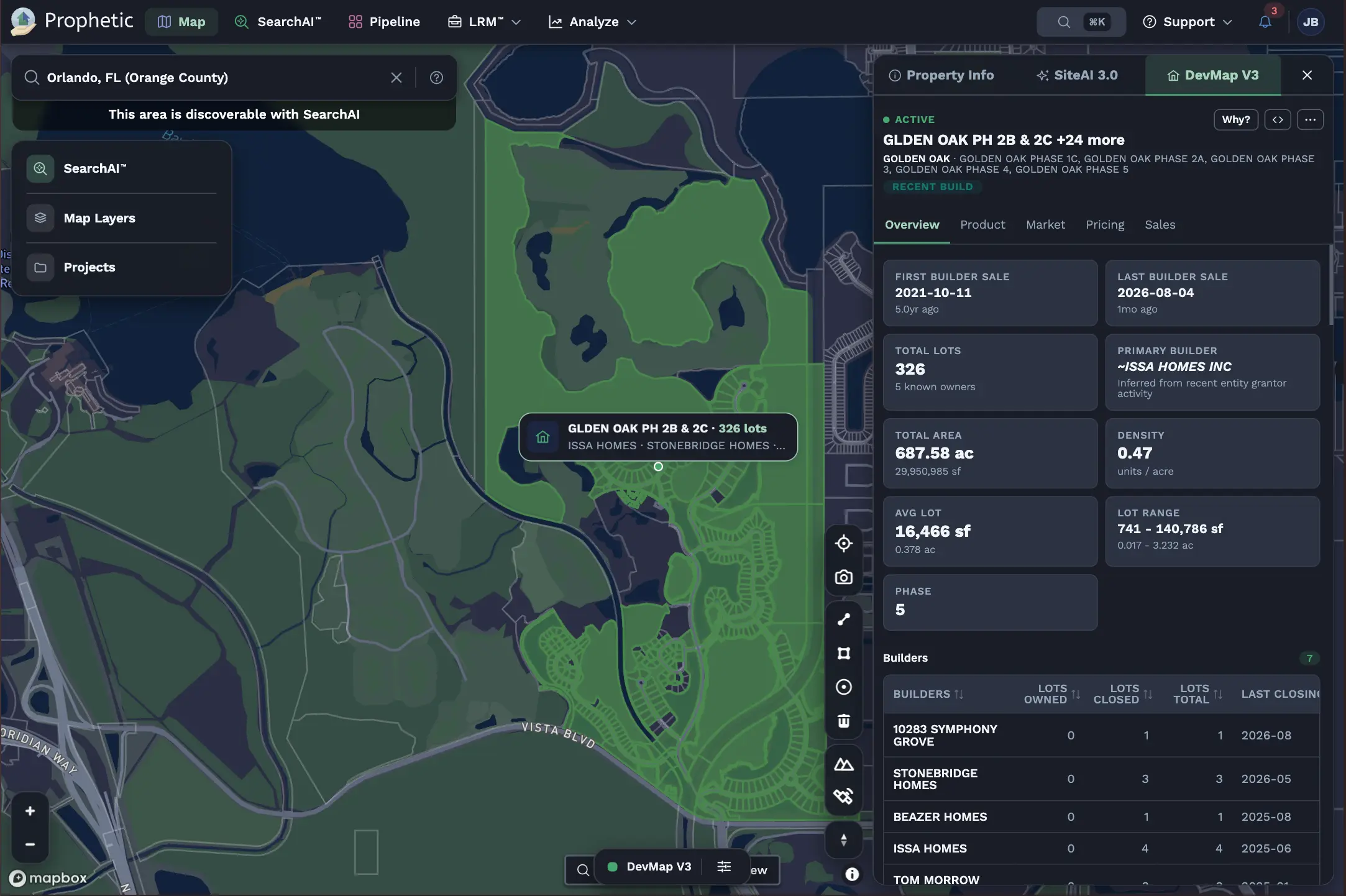1346x896 pixels.
Task: Open the more options ellipsis button
Action: tap(1310, 119)
